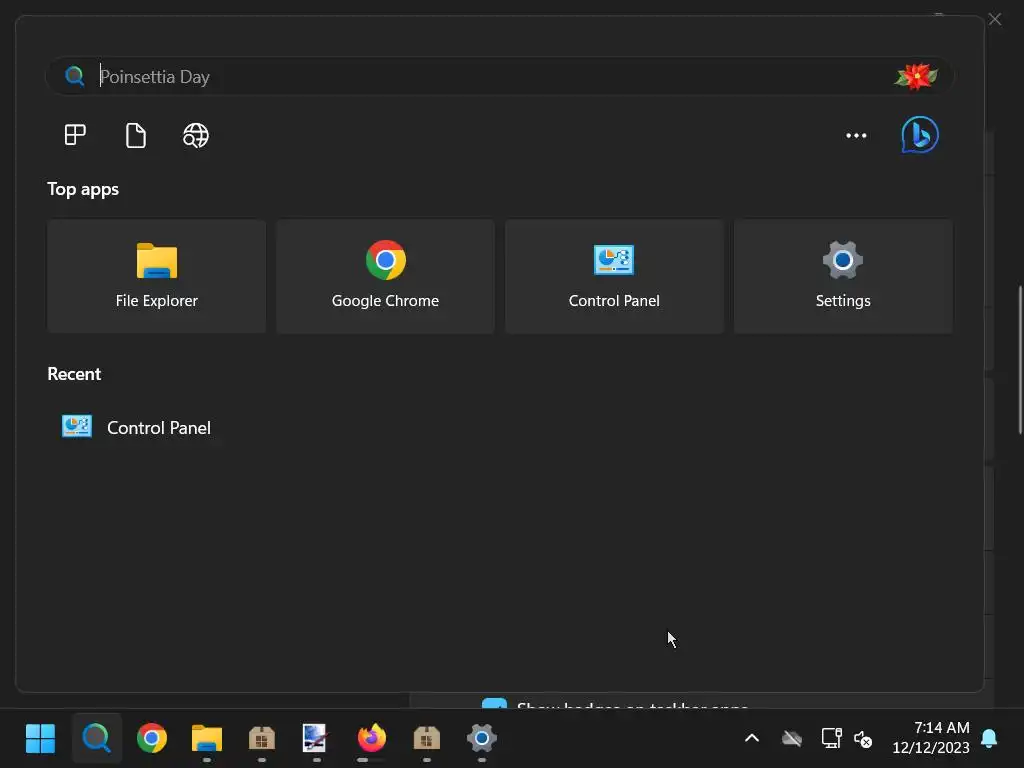
Task: Open Settings gear on the taskbar
Action: pyautogui.click(x=481, y=739)
